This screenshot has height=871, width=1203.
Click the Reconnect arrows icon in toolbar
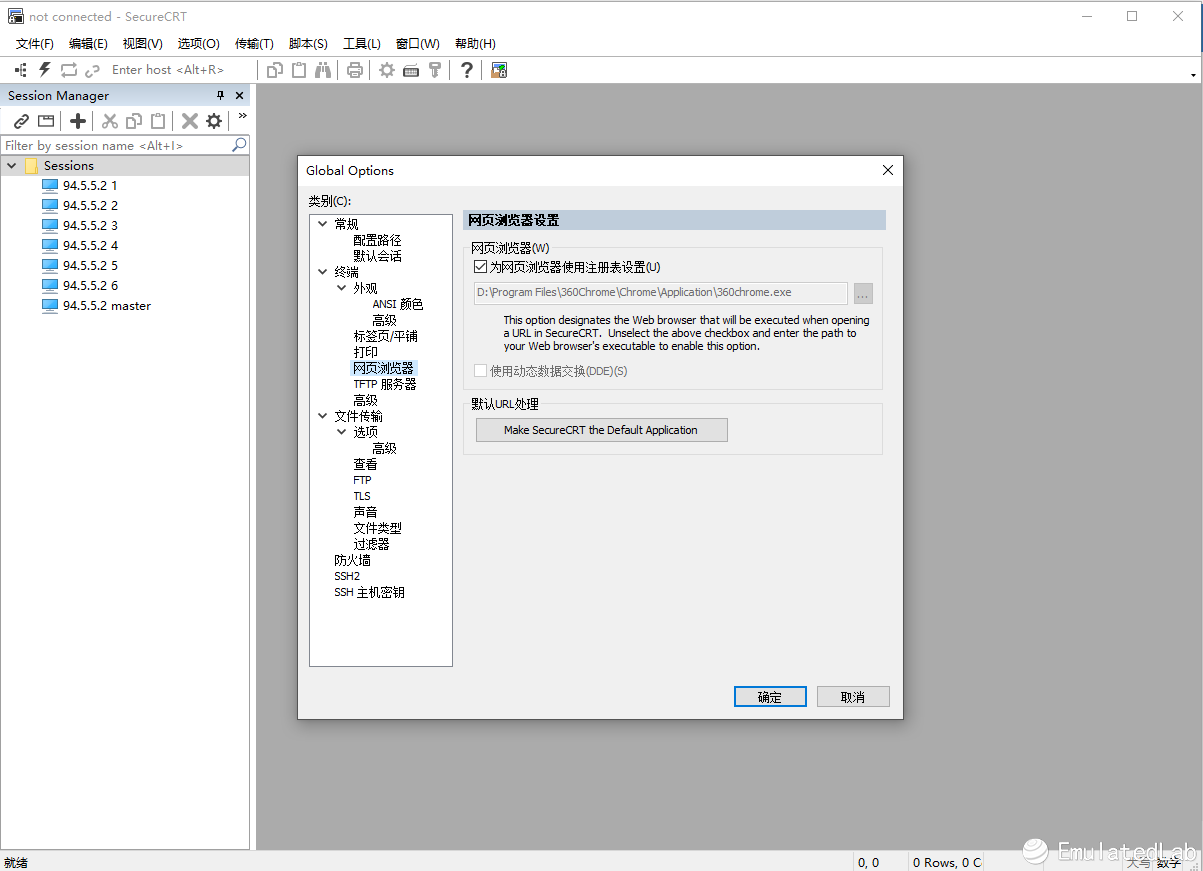[69, 70]
